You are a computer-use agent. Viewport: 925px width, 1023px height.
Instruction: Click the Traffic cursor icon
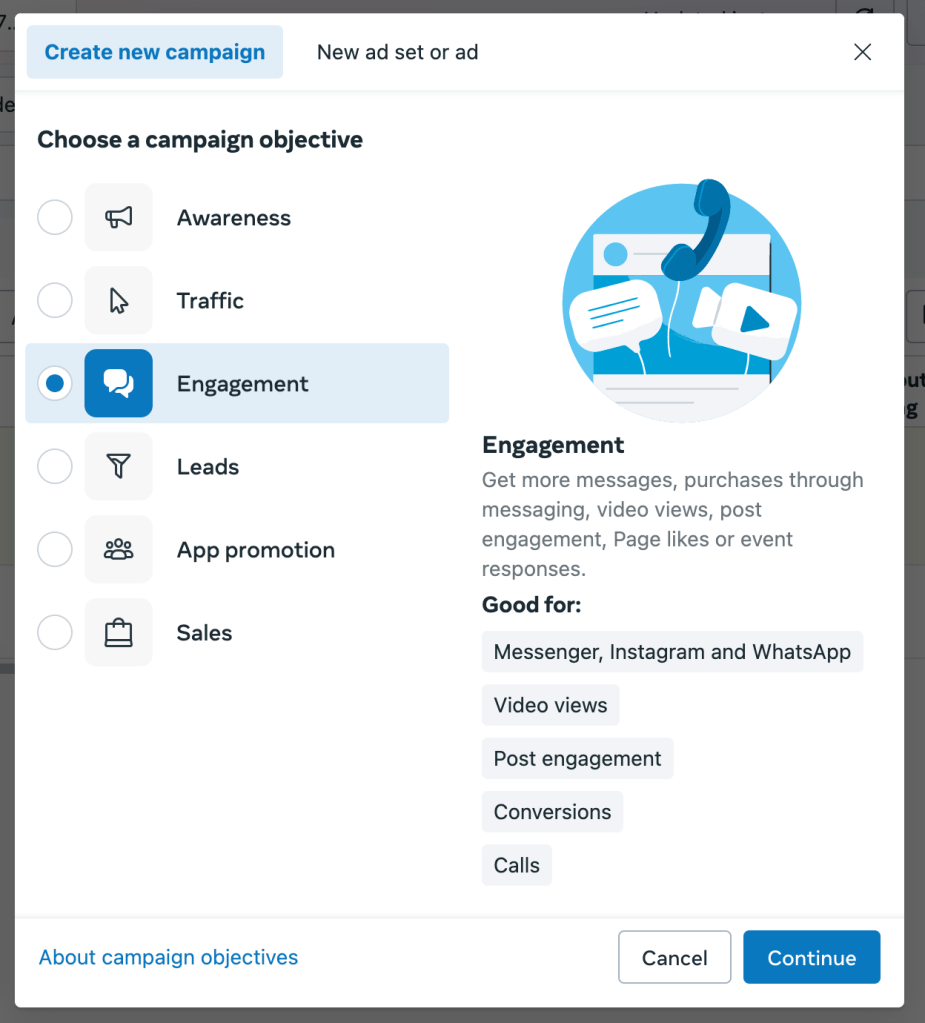[x=119, y=300]
